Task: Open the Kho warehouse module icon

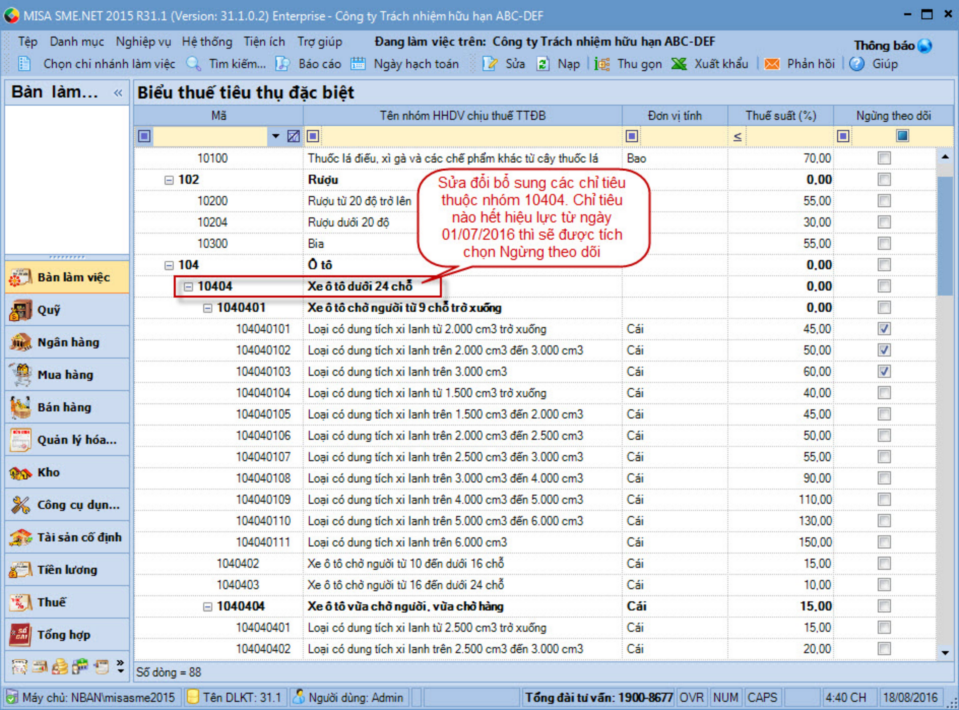Action: pyautogui.click(x=20, y=472)
